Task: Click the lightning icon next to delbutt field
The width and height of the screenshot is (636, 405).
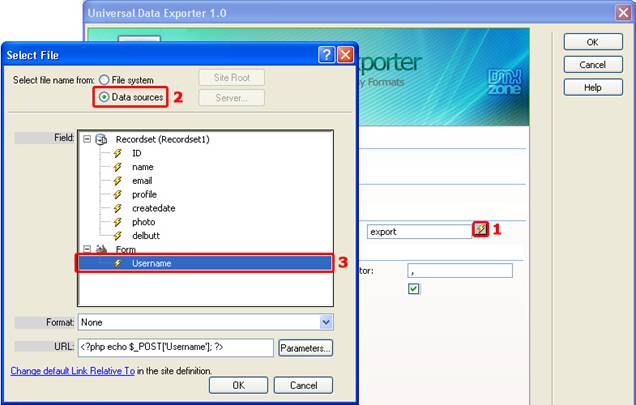Action: point(118,236)
